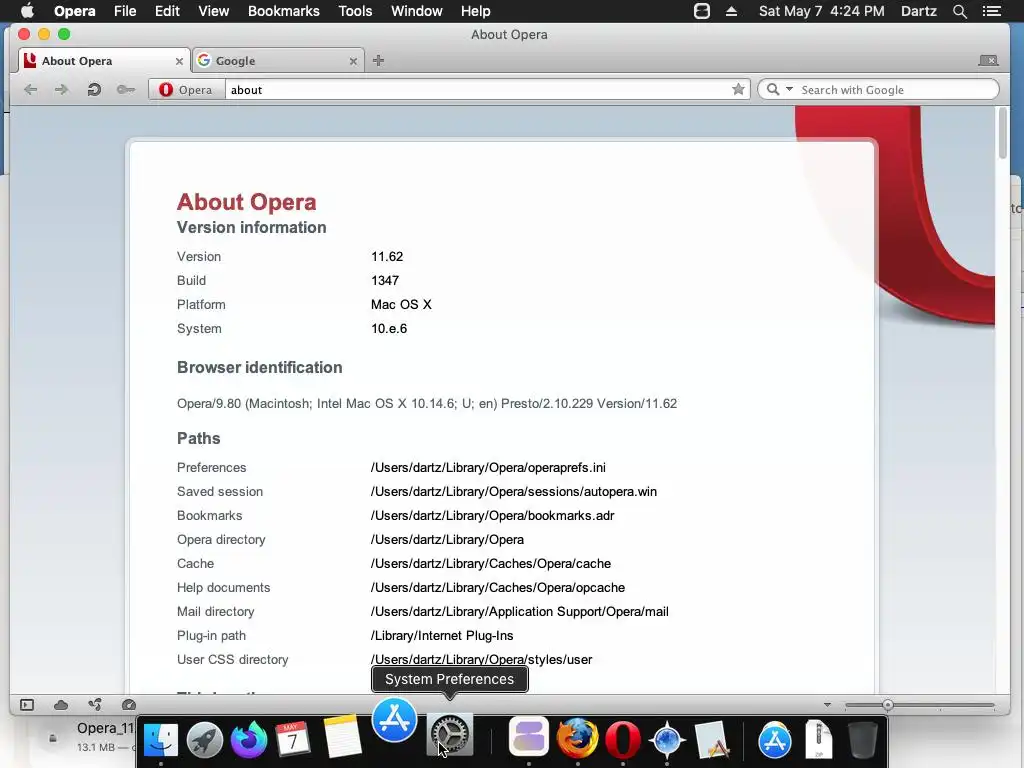Open Firefox Nightly in the Dock
1024x768 pixels.
[x=249, y=739]
